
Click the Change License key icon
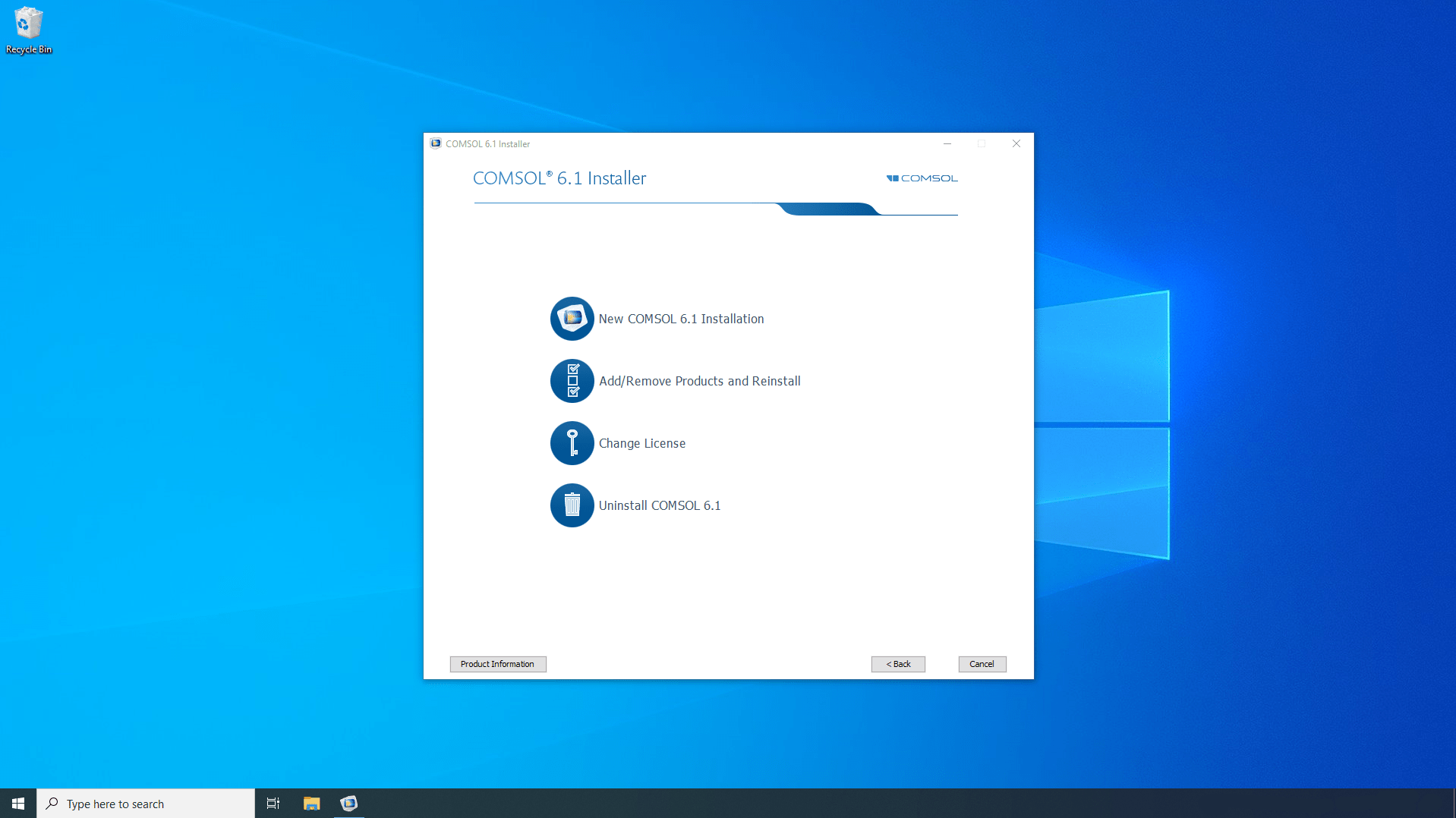coord(572,443)
